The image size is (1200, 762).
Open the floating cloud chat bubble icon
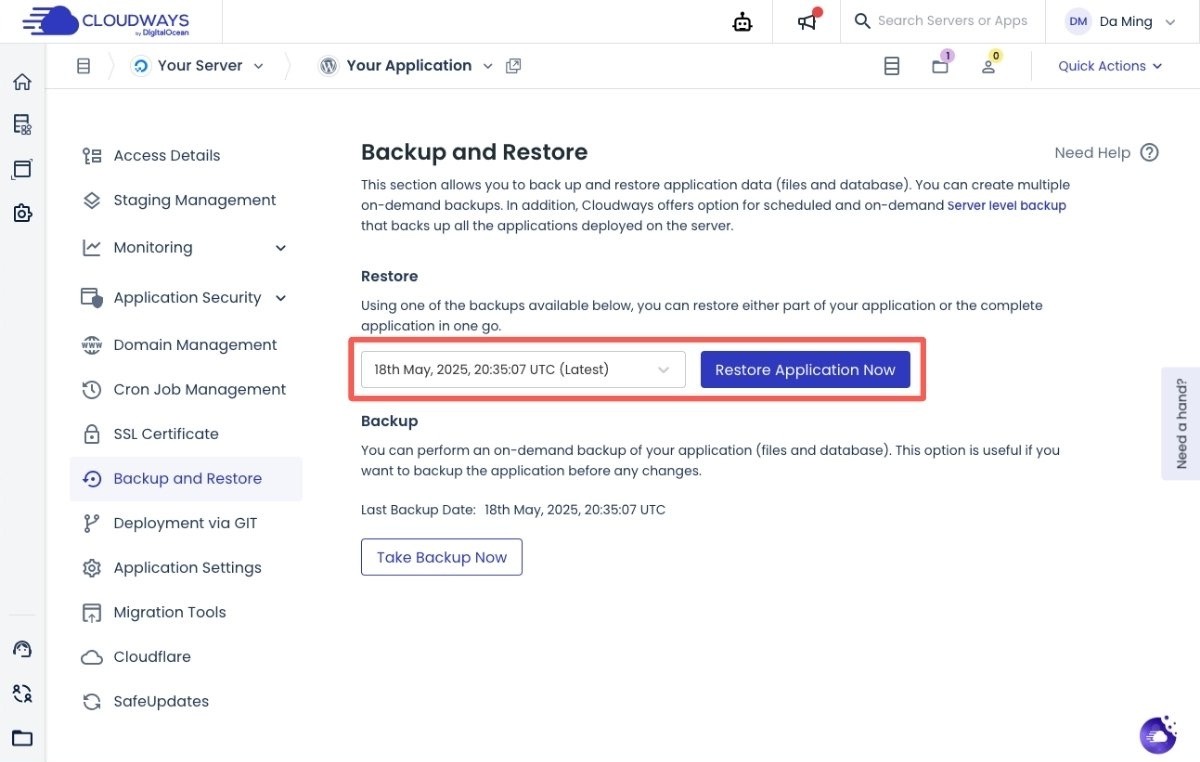[x=1158, y=735]
